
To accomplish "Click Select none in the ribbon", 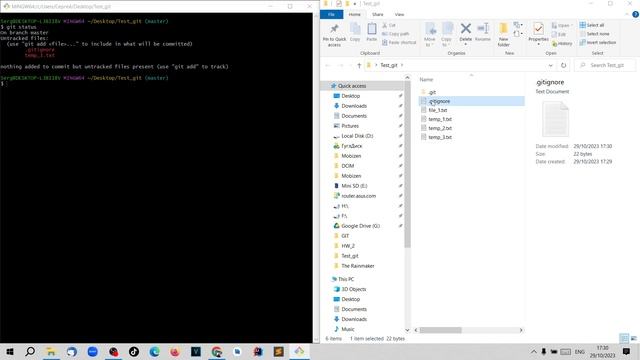I will pyautogui.click(x=595, y=34).
